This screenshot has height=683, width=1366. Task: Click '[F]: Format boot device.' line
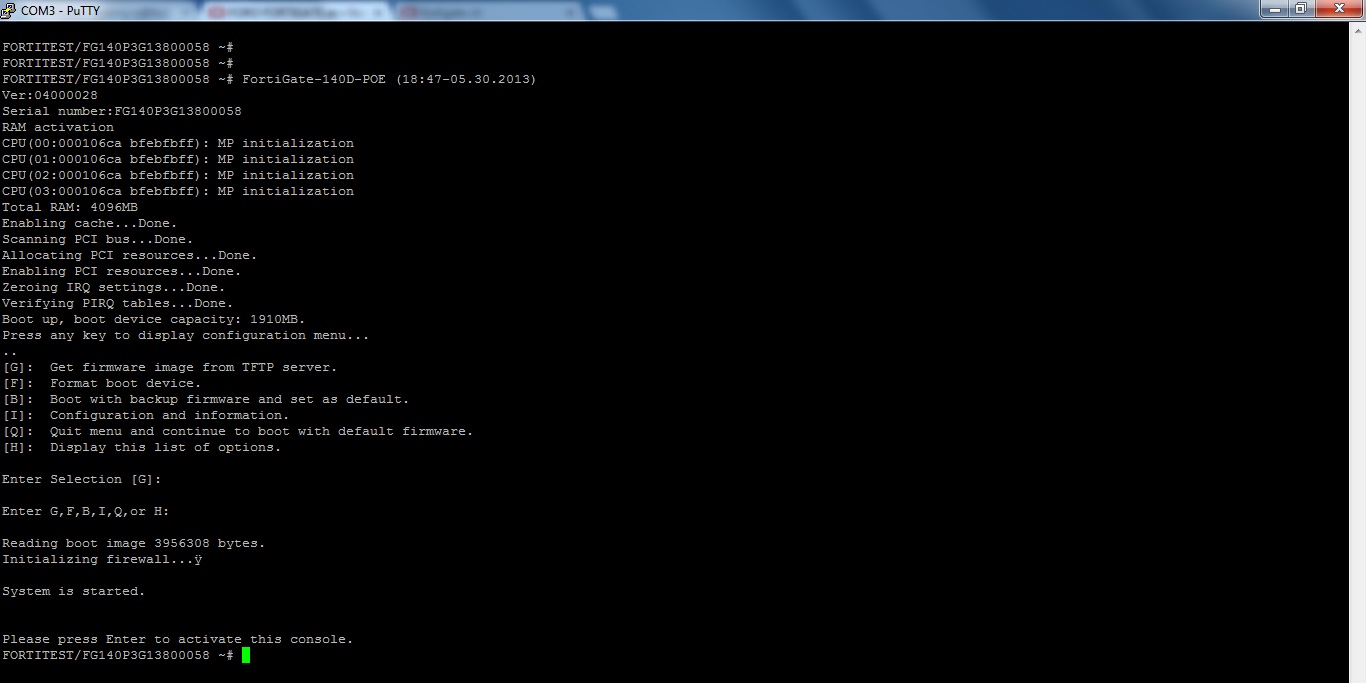click(102, 383)
